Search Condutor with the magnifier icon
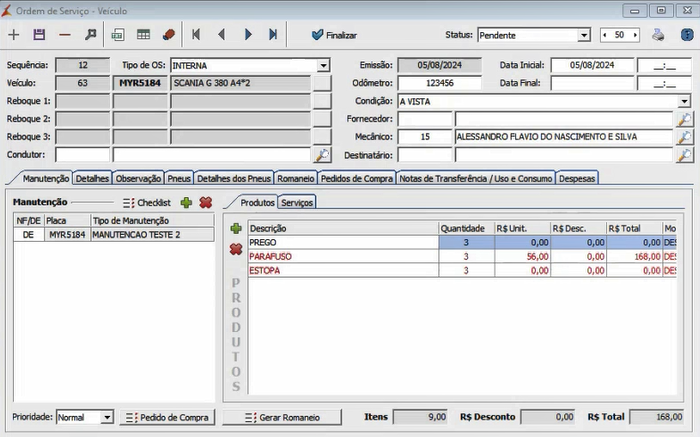The image size is (700, 437). click(x=322, y=155)
